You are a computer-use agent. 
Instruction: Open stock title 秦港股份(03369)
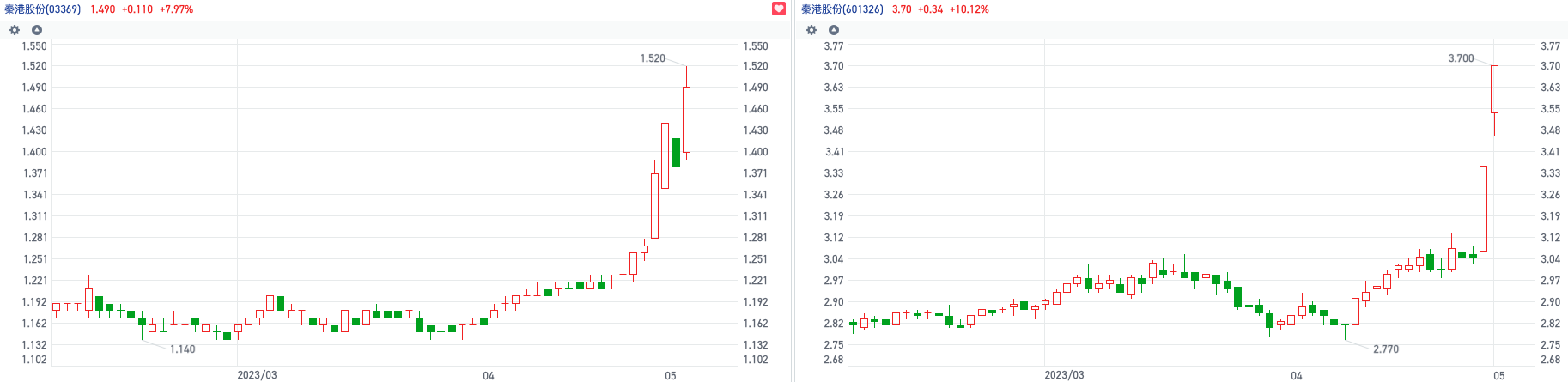[43, 9]
